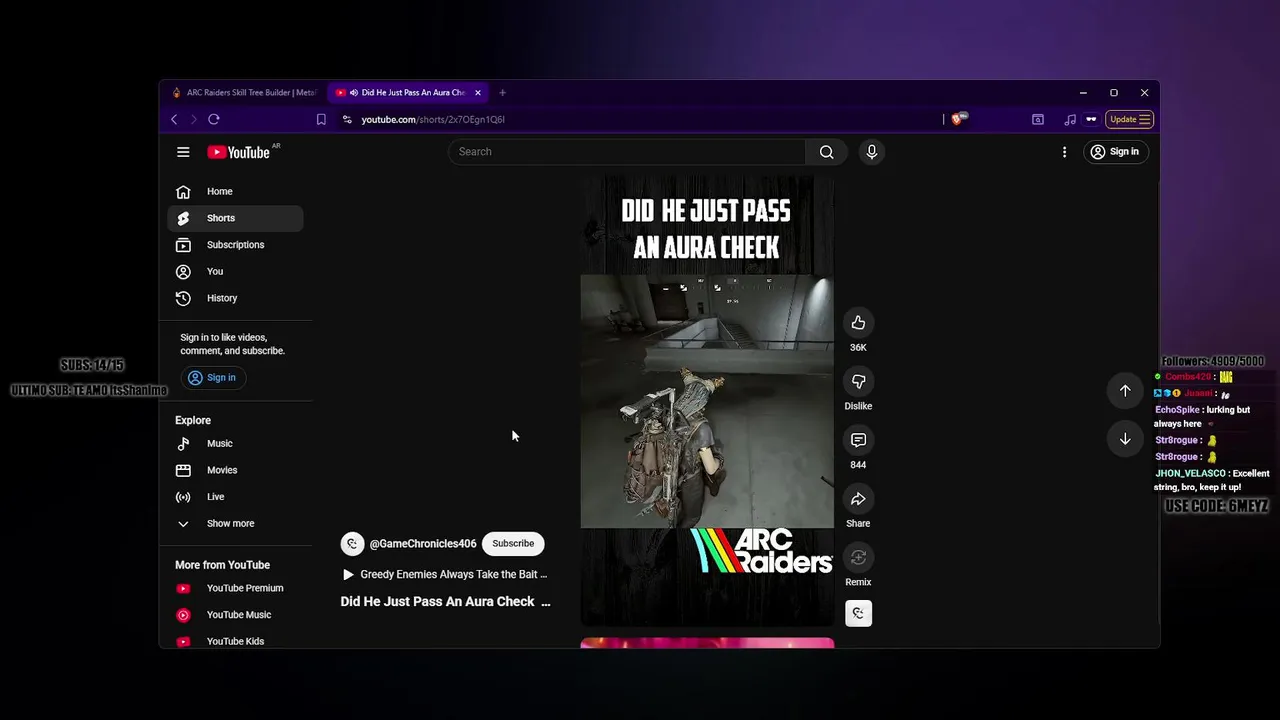Reload the page with the refresh icon
This screenshot has width=1280, height=720.
click(214, 119)
